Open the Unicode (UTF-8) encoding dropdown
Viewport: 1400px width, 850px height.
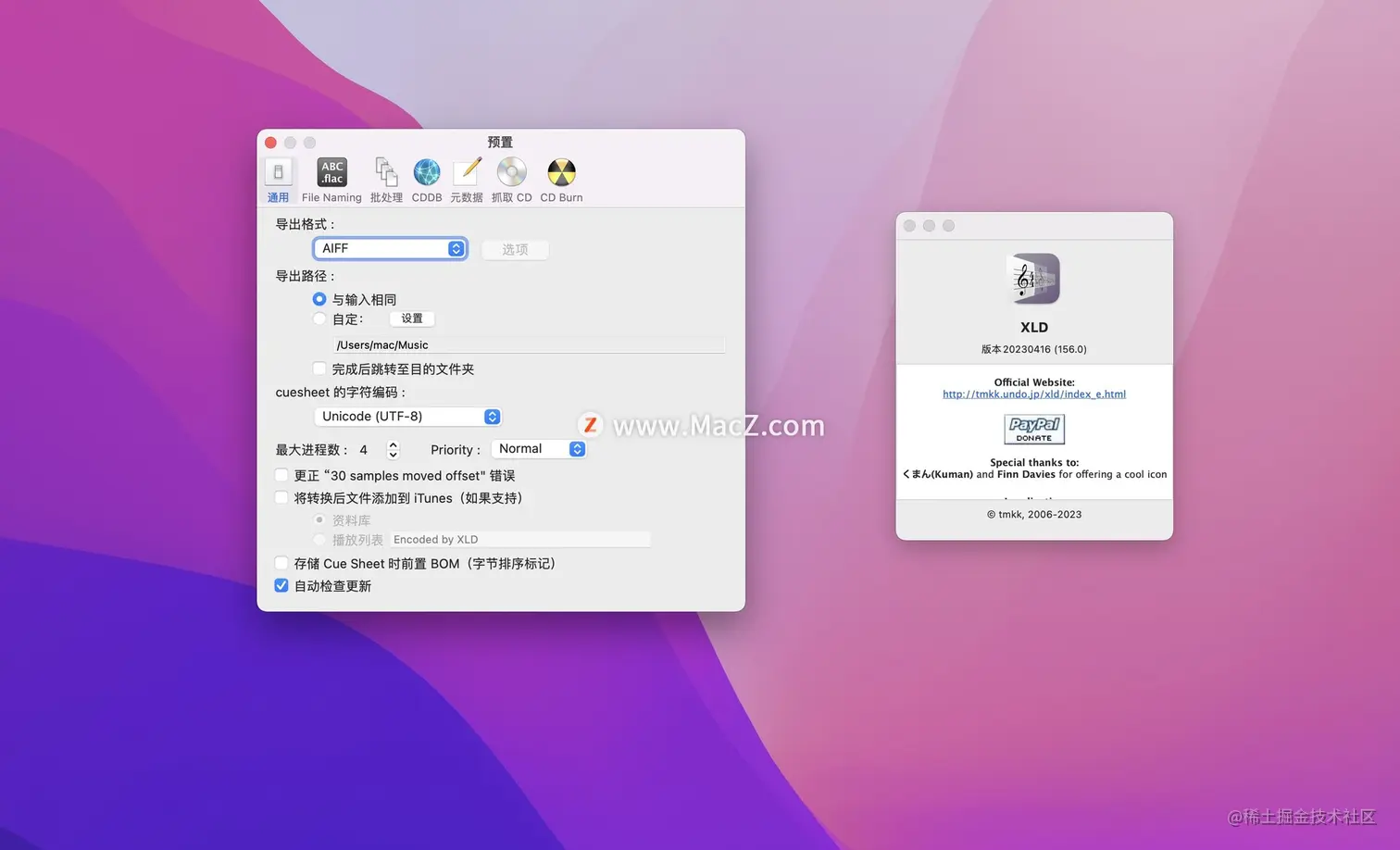(x=408, y=417)
